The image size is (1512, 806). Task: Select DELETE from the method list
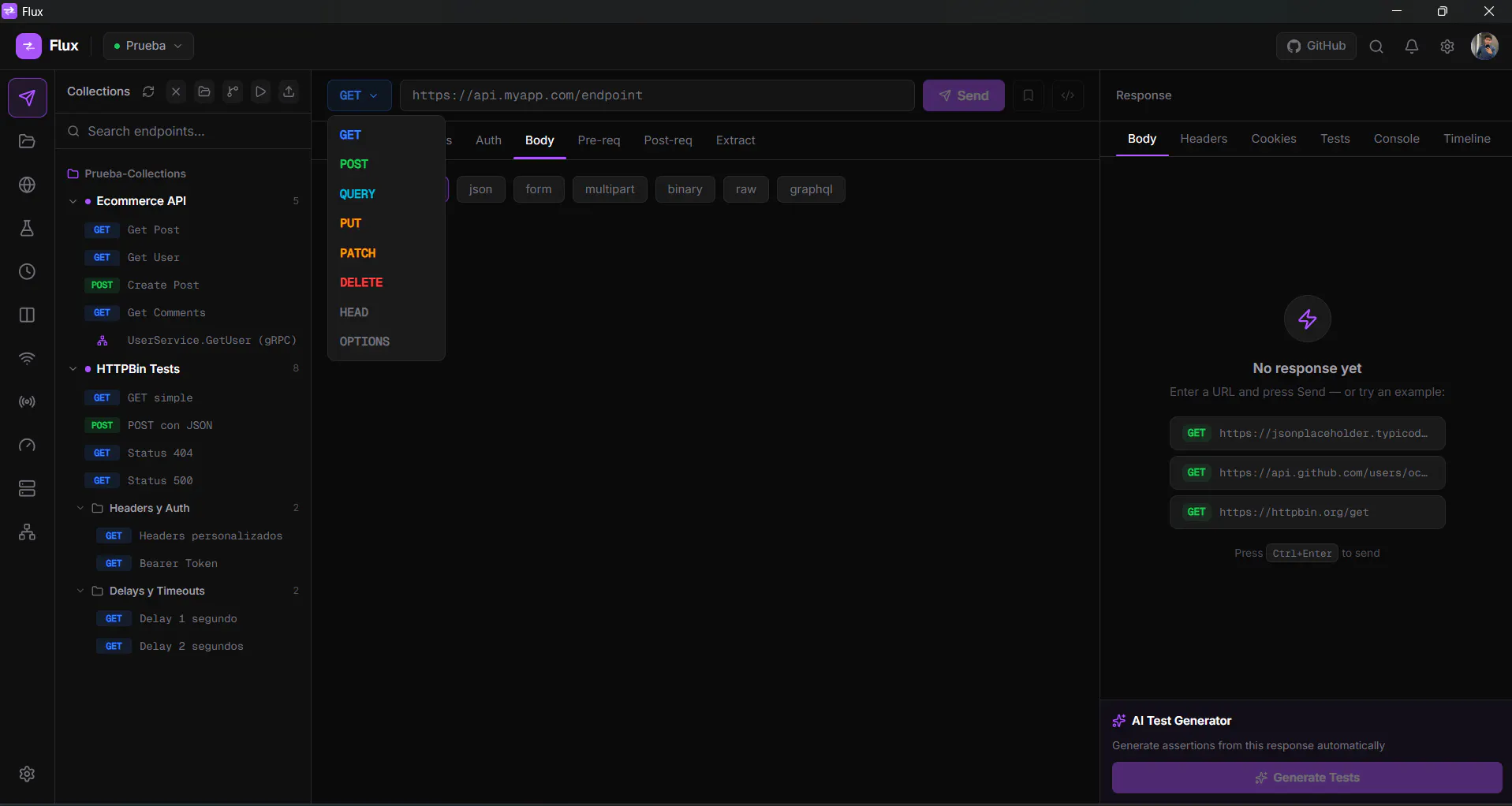click(x=386, y=282)
